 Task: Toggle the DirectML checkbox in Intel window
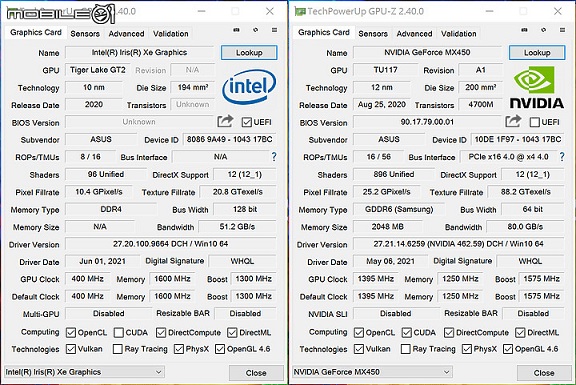[x=232, y=333]
